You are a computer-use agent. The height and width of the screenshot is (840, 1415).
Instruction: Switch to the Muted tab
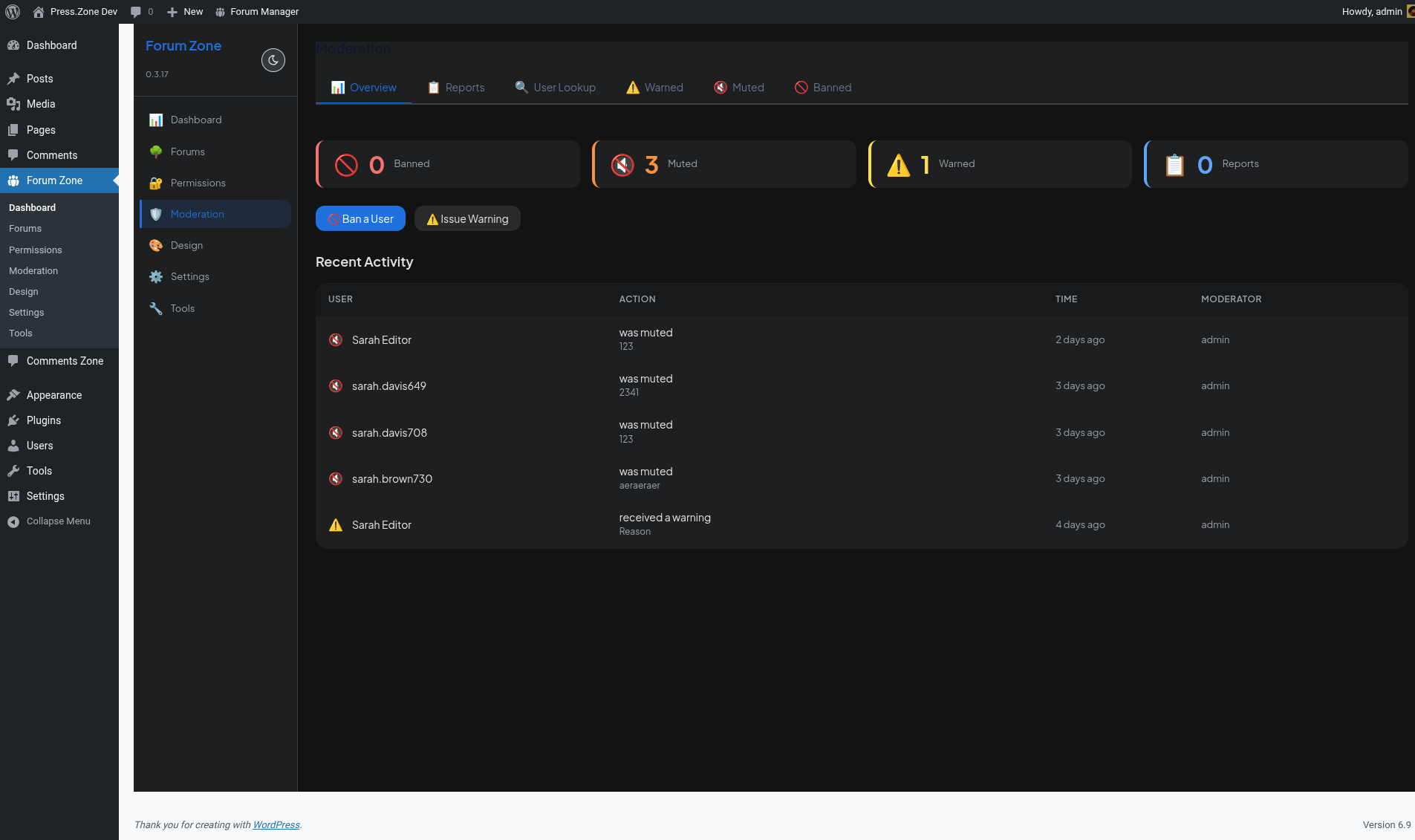coord(739,88)
